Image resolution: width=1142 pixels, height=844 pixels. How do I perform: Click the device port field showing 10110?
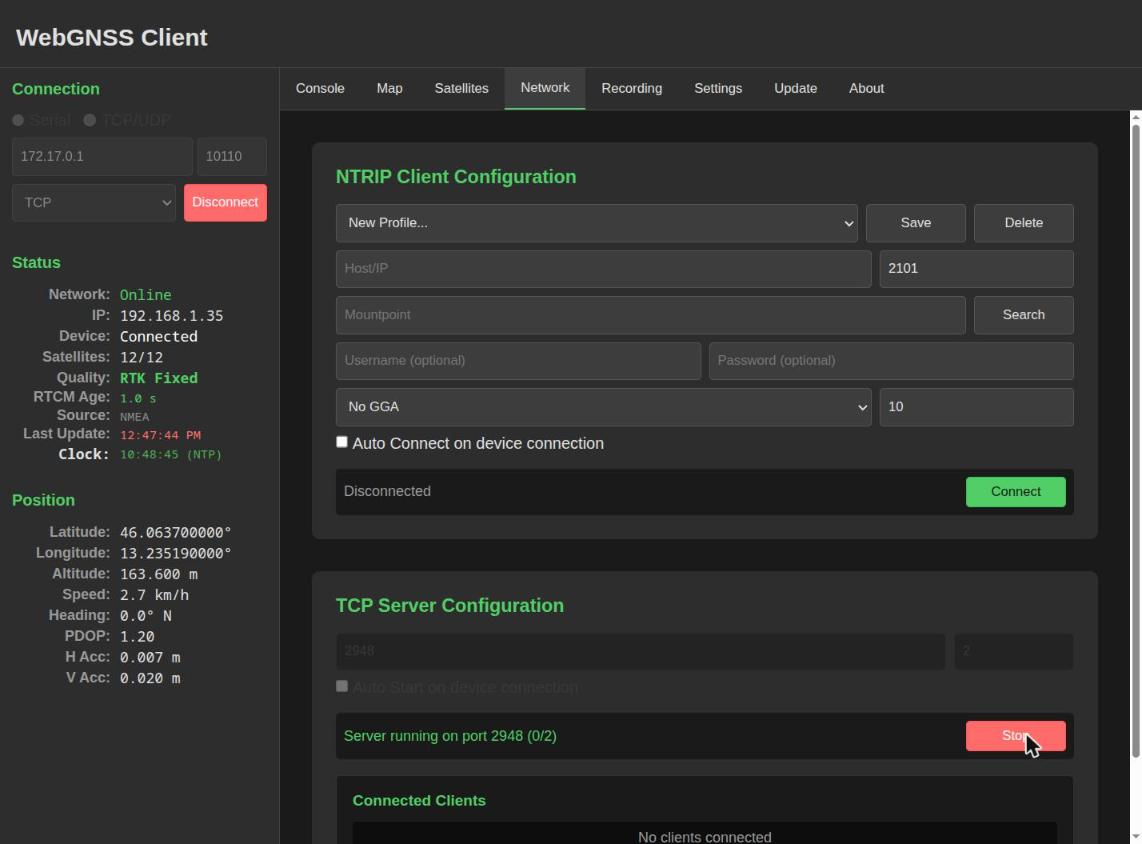coord(232,157)
